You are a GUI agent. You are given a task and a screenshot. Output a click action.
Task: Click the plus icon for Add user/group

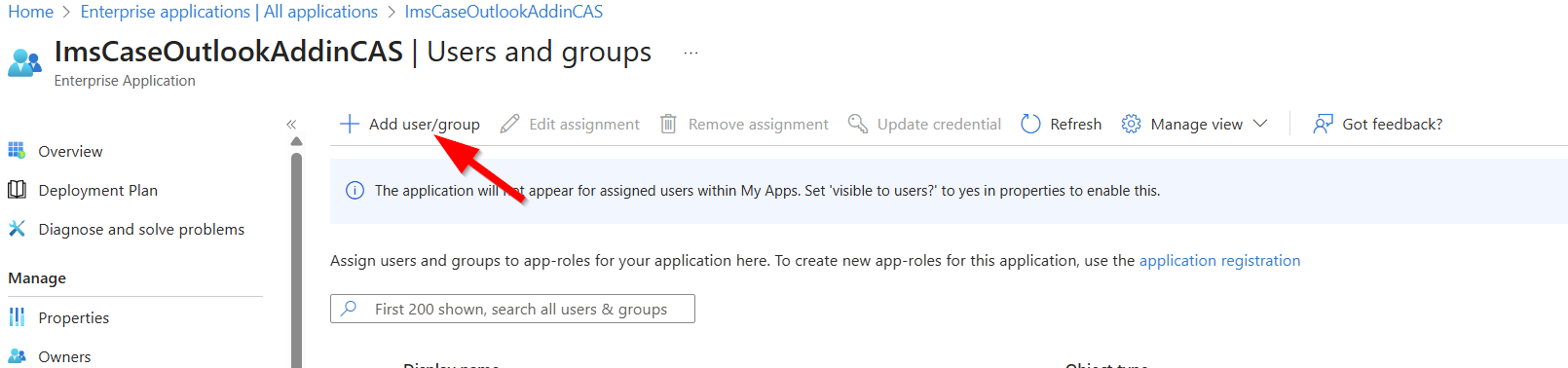(350, 124)
